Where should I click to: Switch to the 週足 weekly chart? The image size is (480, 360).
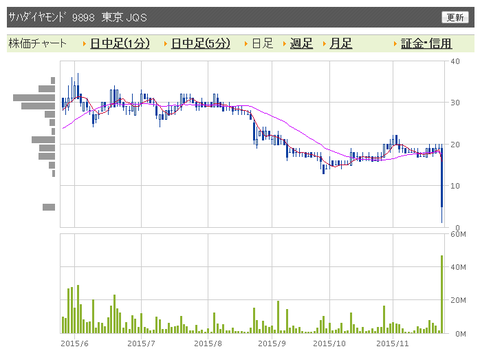point(301,44)
